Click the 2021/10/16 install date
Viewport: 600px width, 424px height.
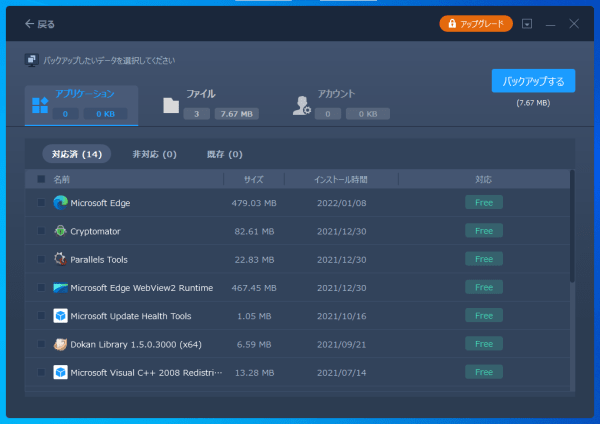pyautogui.click(x=342, y=316)
